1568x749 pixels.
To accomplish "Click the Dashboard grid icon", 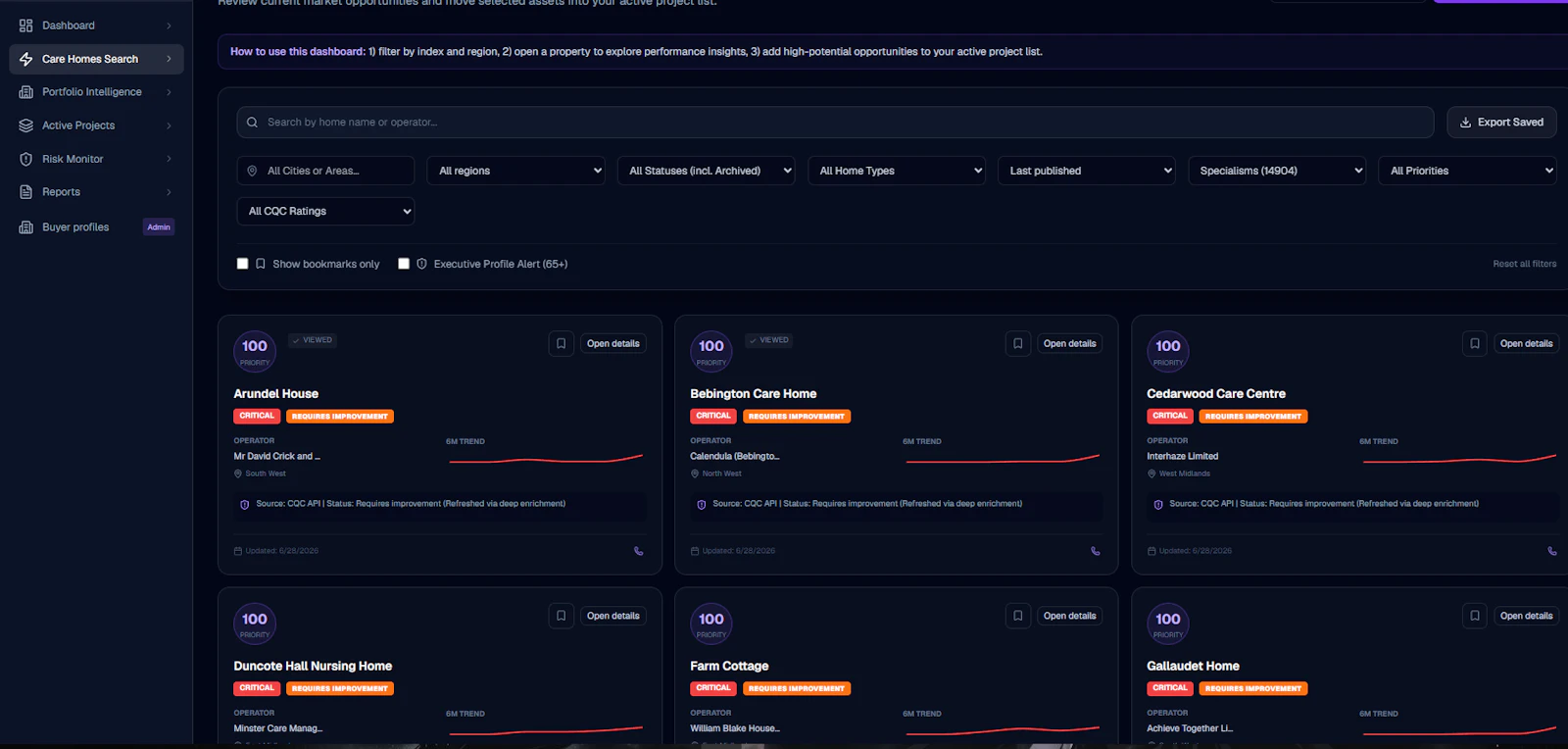I will pos(26,25).
